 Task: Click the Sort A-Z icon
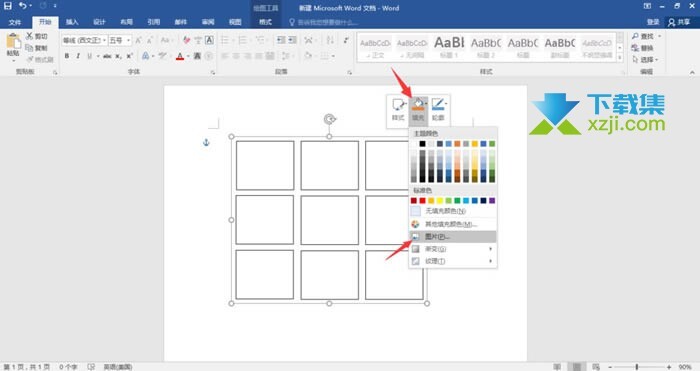tap(330, 40)
